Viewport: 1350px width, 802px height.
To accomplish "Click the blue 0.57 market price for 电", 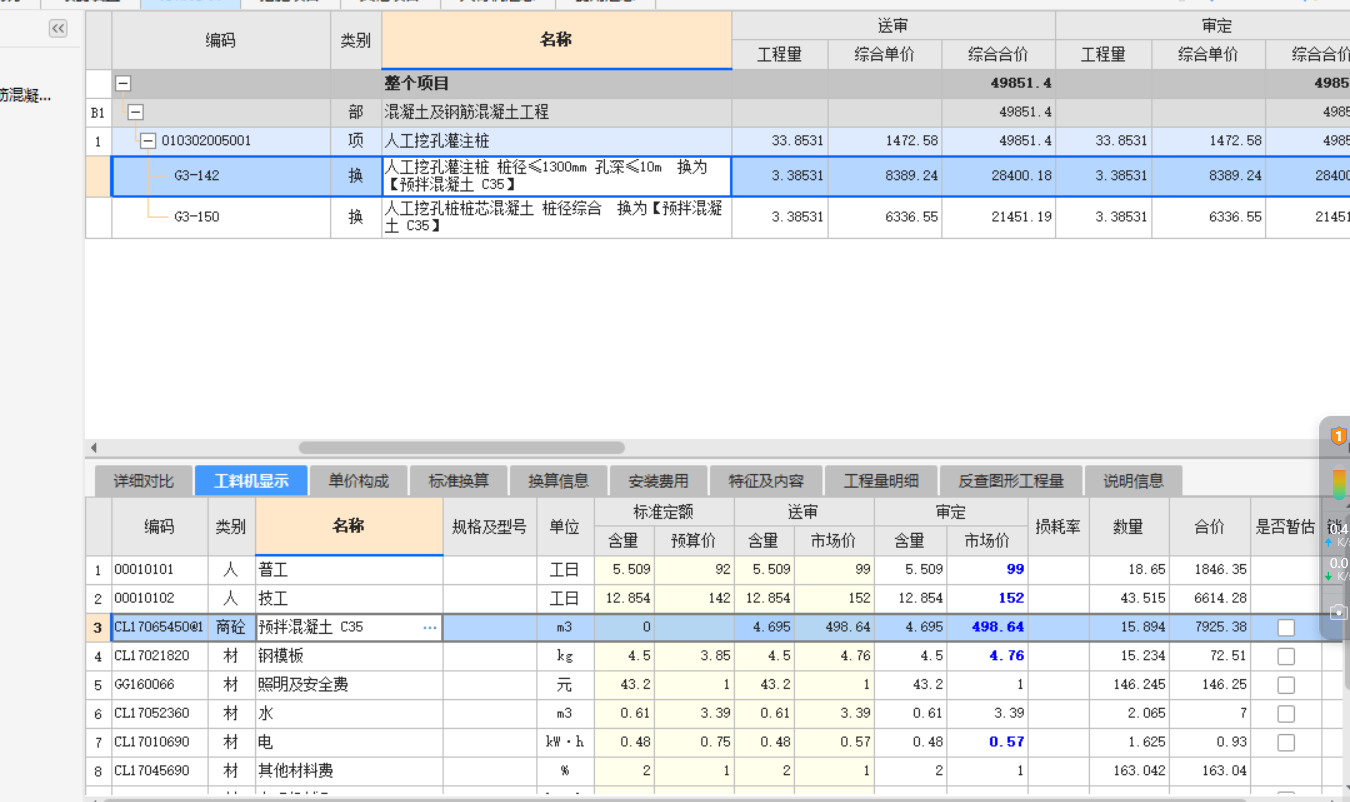I will click(987, 743).
